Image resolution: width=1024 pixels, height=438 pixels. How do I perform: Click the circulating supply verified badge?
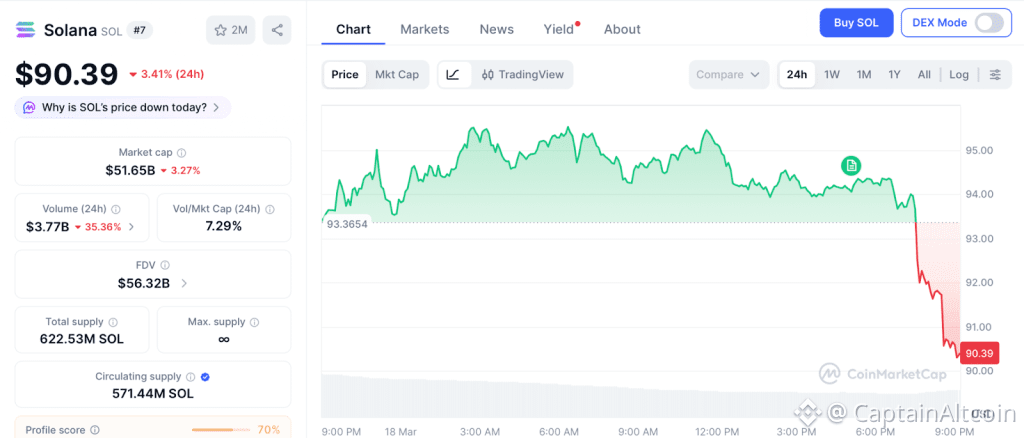(205, 376)
